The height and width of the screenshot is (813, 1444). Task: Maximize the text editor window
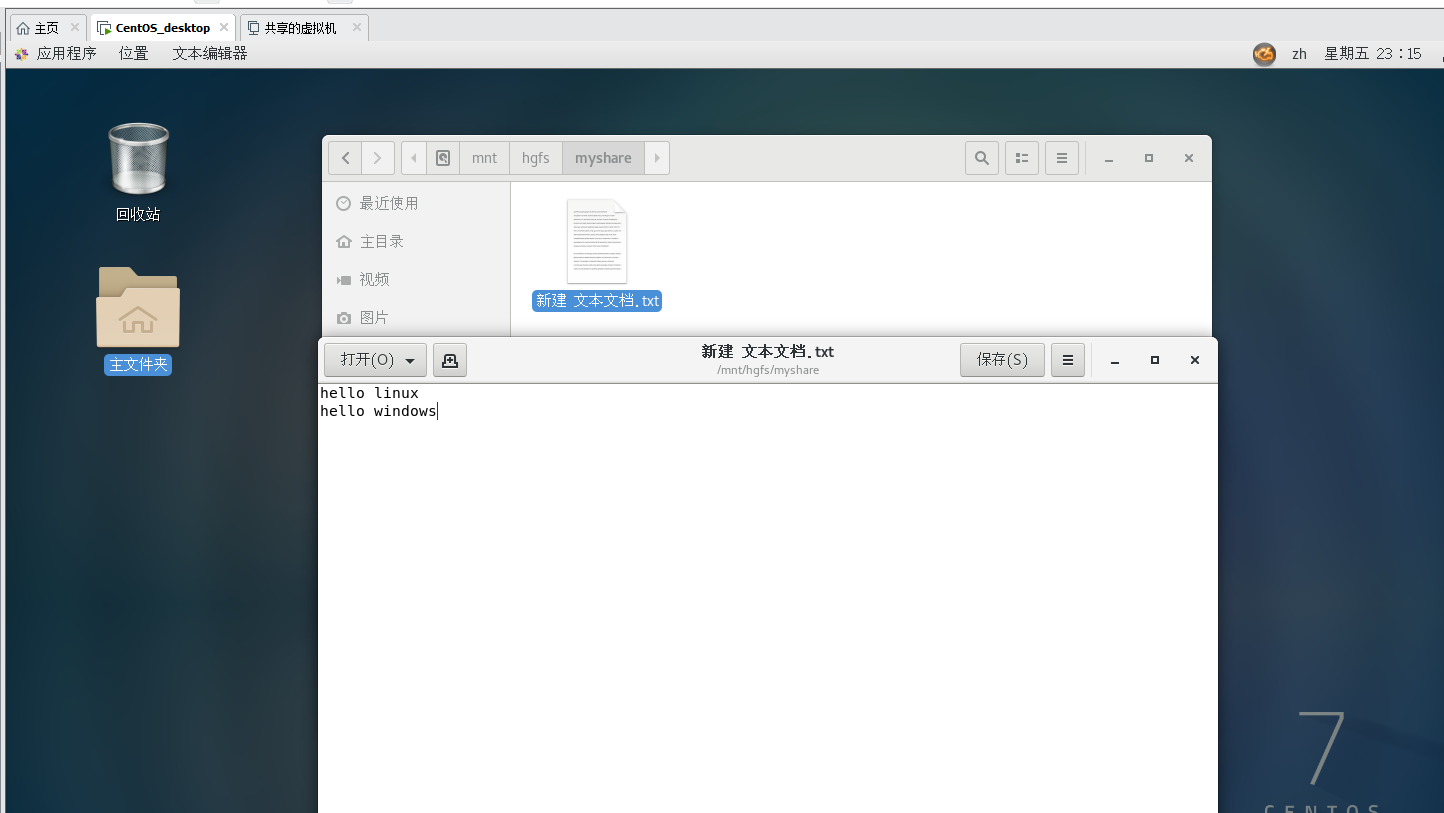pos(1155,360)
